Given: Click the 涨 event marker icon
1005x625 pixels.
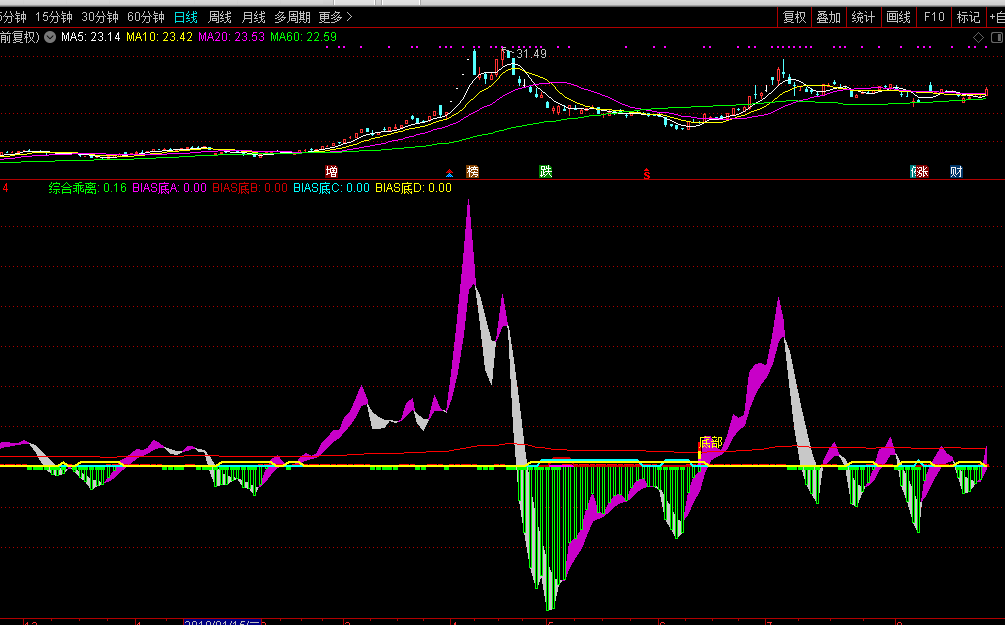Looking at the screenshot, I should [x=919, y=172].
